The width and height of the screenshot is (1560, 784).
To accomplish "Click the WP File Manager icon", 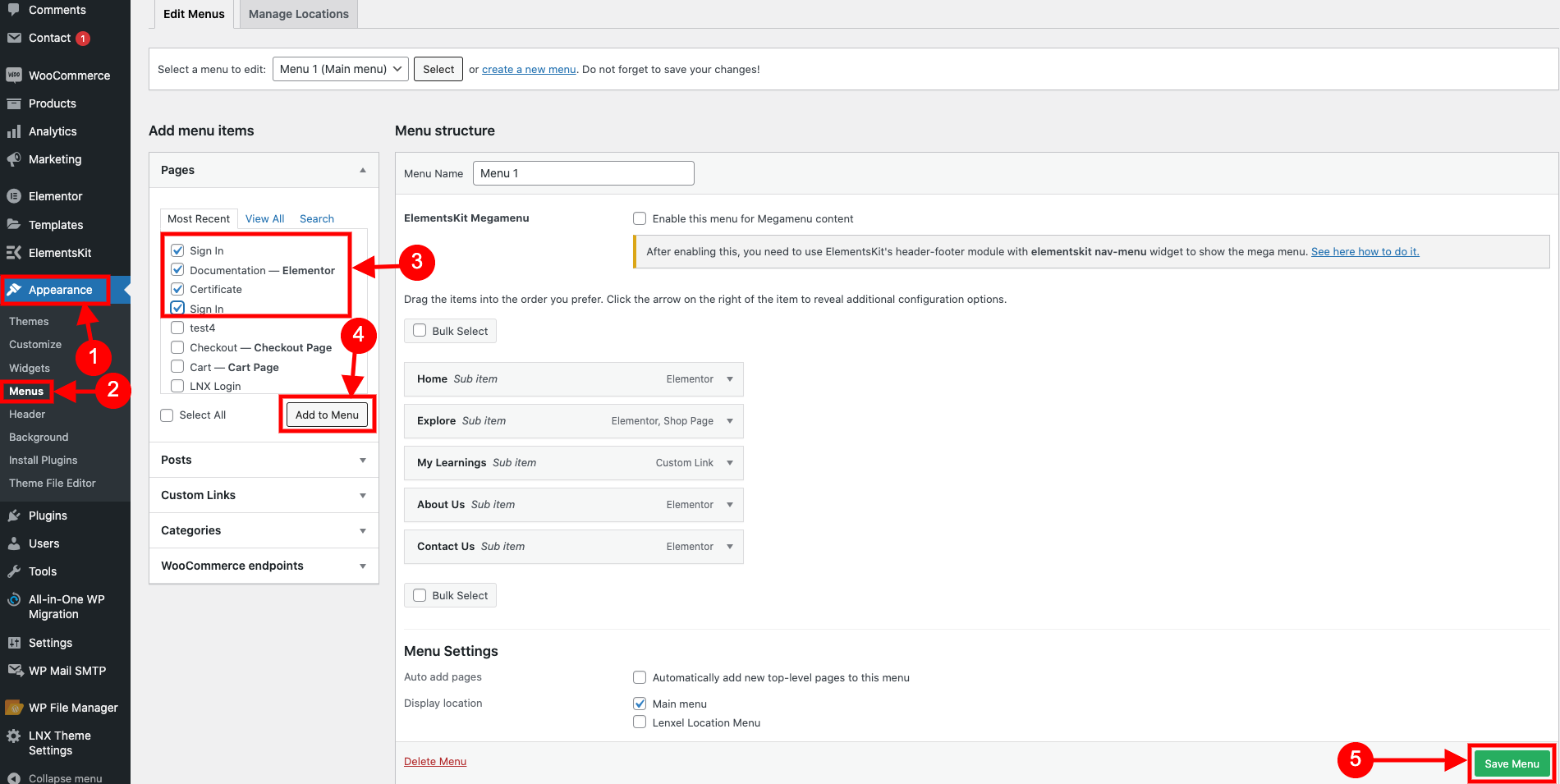I will [x=14, y=708].
